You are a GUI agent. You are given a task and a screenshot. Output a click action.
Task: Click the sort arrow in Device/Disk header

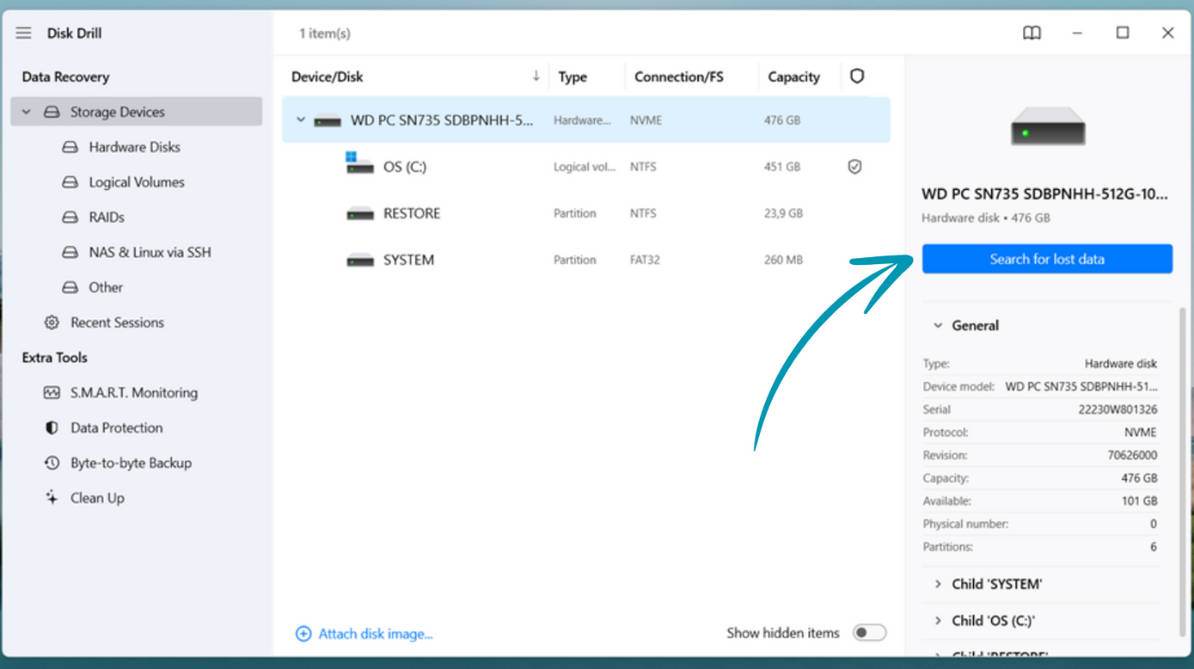coord(536,75)
